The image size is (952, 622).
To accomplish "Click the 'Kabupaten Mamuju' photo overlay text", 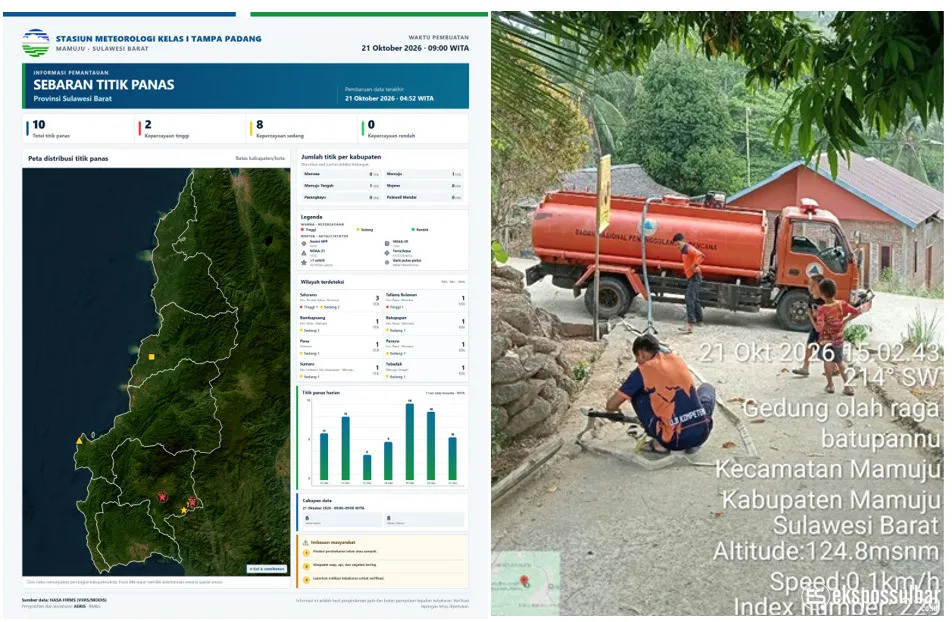I will (830, 500).
